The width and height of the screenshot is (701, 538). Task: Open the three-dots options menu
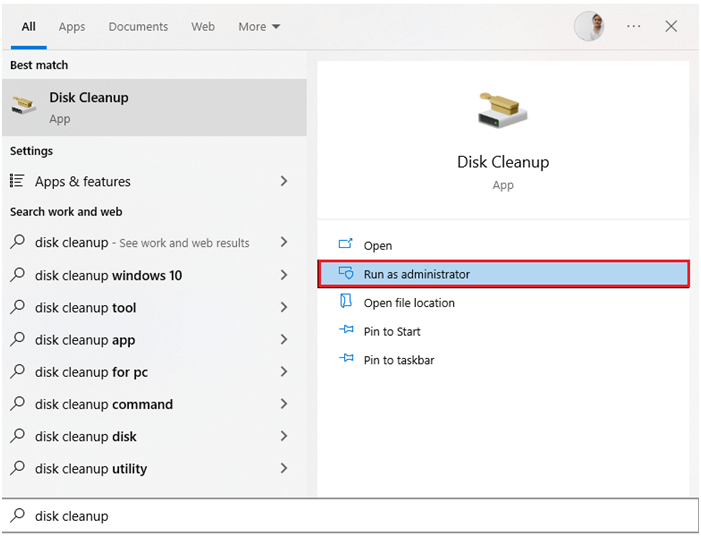click(x=633, y=26)
